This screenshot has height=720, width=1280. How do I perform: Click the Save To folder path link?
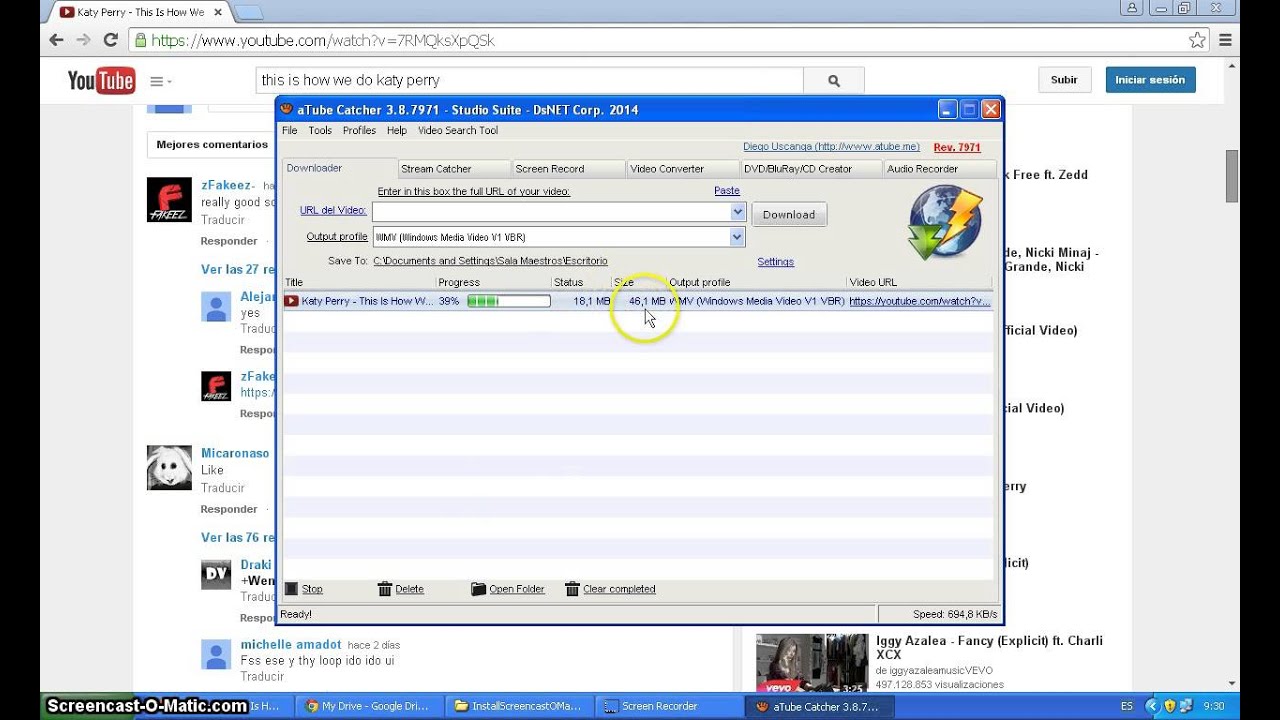coord(490,261)
